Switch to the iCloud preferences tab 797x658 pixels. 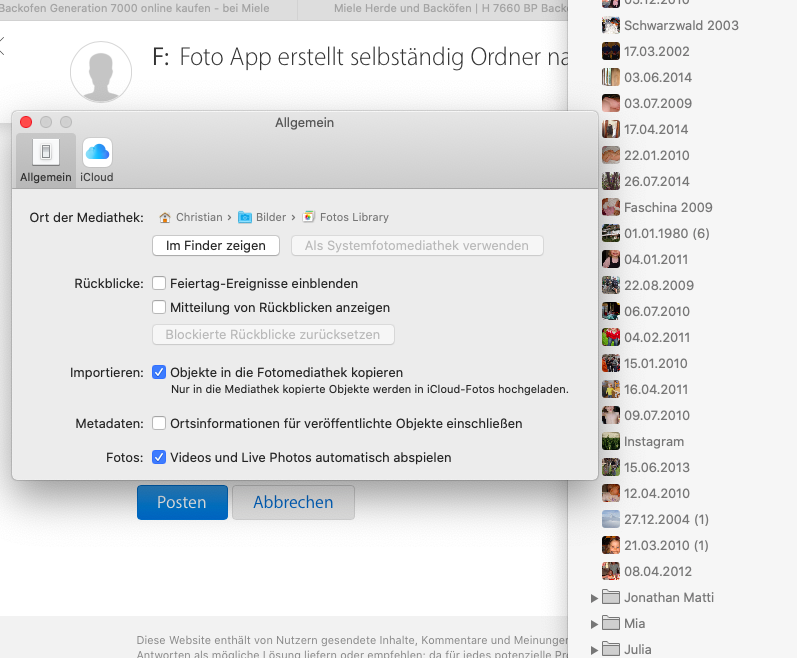[x=97, y=161]
